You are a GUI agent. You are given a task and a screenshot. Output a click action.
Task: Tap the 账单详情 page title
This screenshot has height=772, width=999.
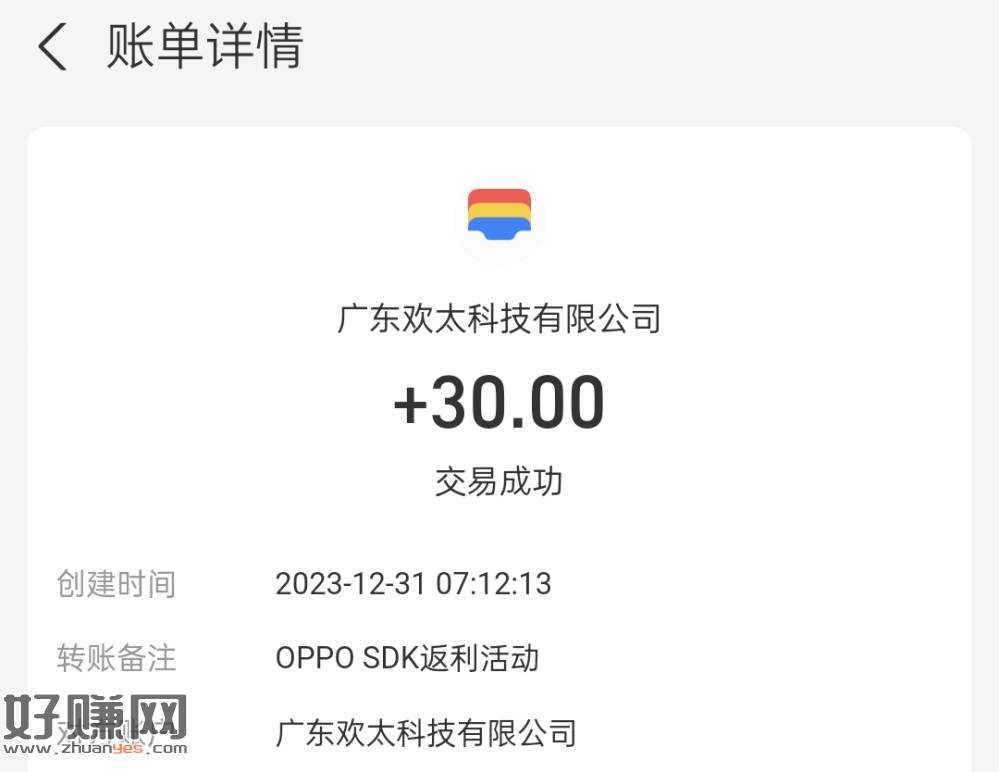[204, 47]
